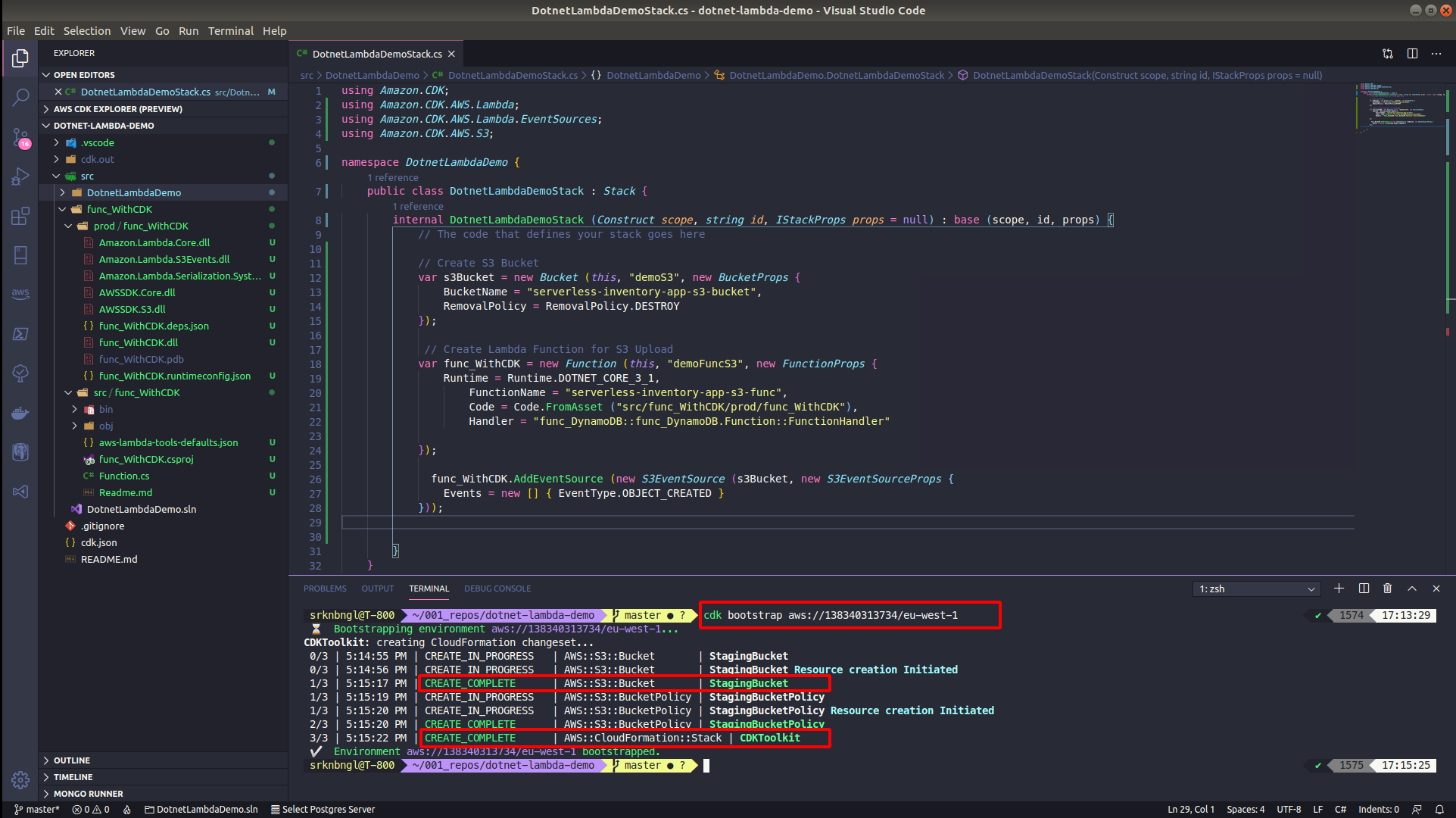Collapse the src folder in explorer
The width and height of the screenshot is (1456, 818).
point(87,176)
